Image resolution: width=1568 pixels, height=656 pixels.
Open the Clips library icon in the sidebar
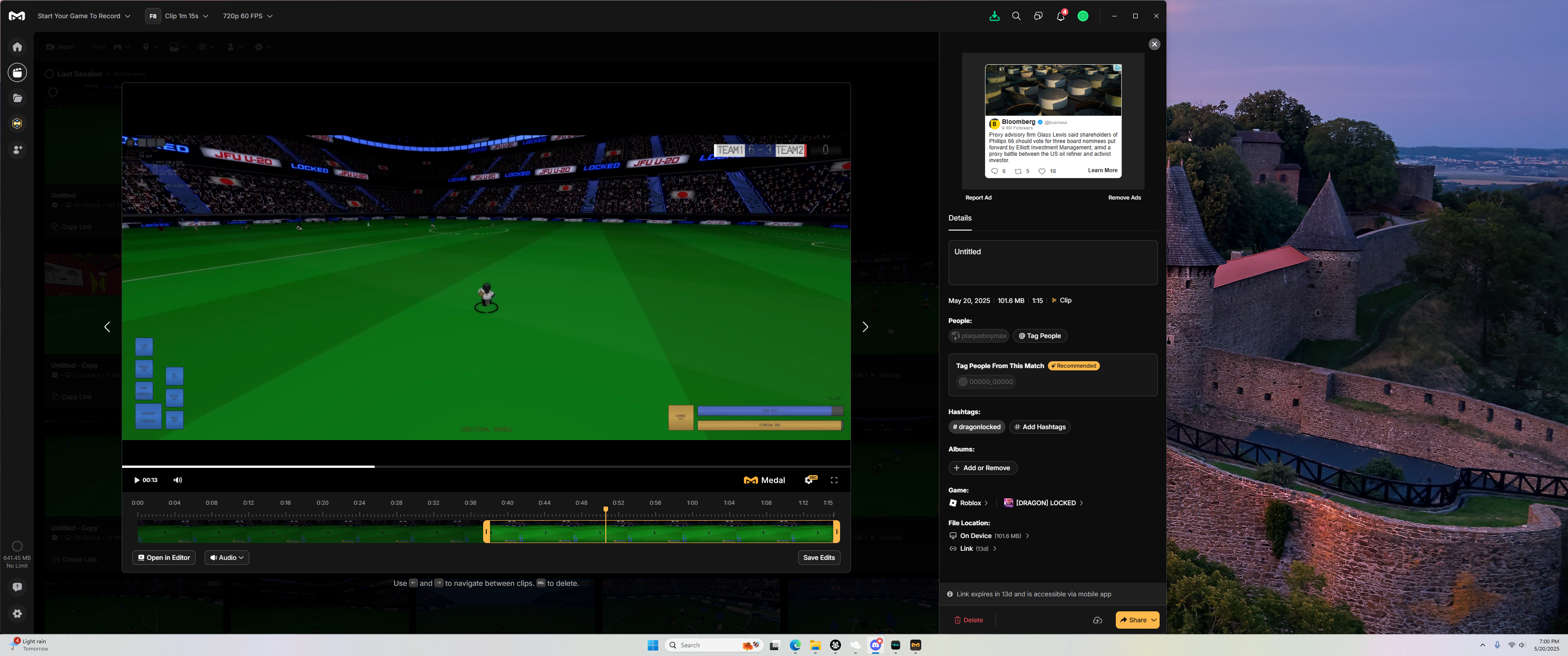pyautogui.click(x=17, y=72)
